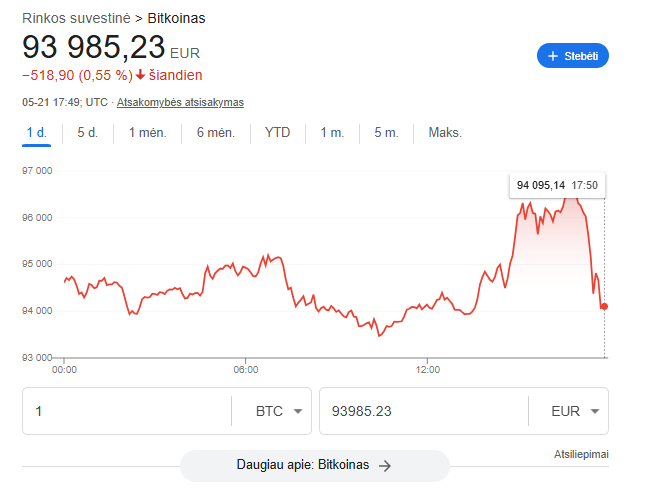Select the 1 m. yearly range tab
The image size is (651, 489).
coord(332,133)
